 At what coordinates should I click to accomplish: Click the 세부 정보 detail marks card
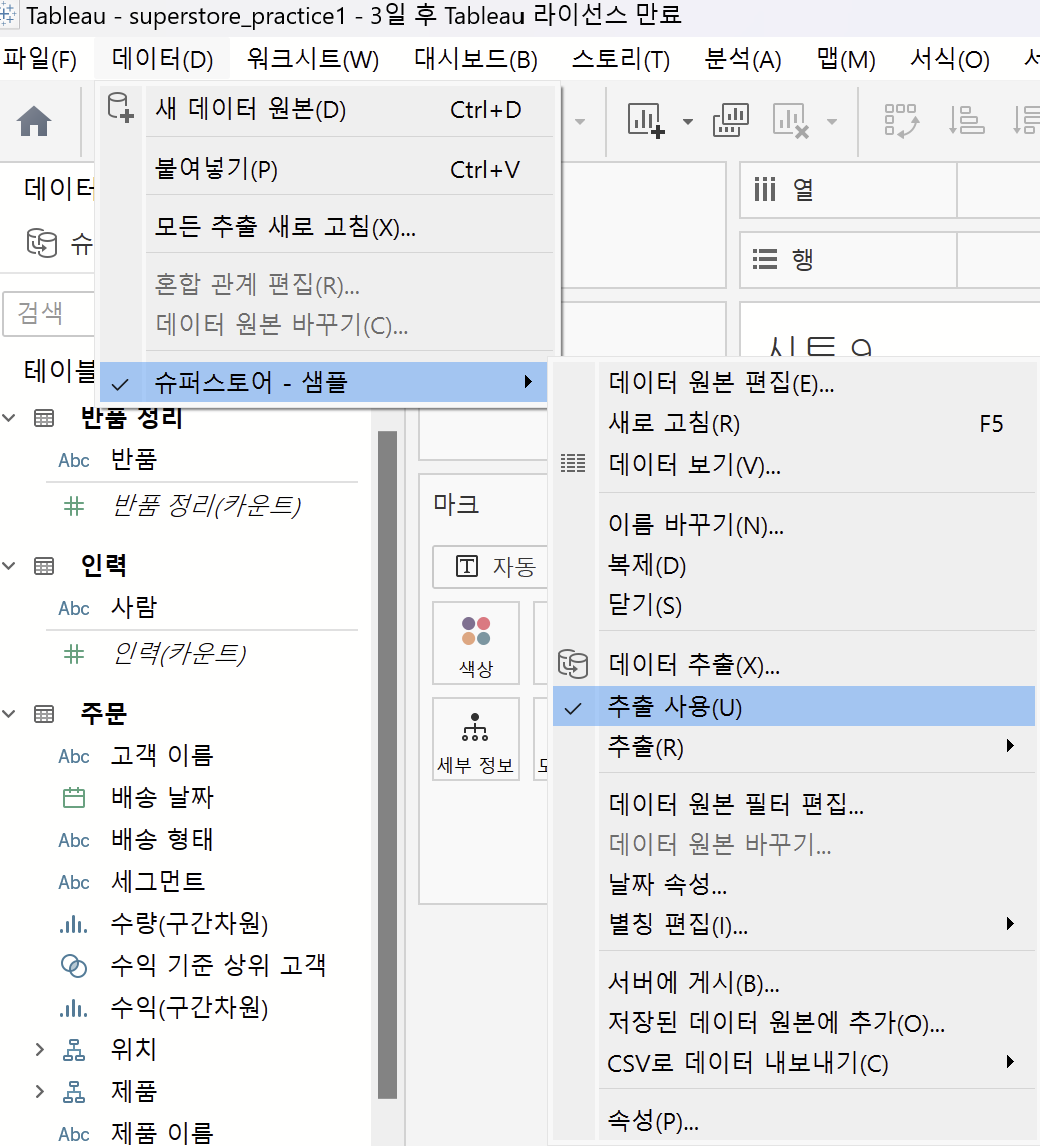click(476, 739)
